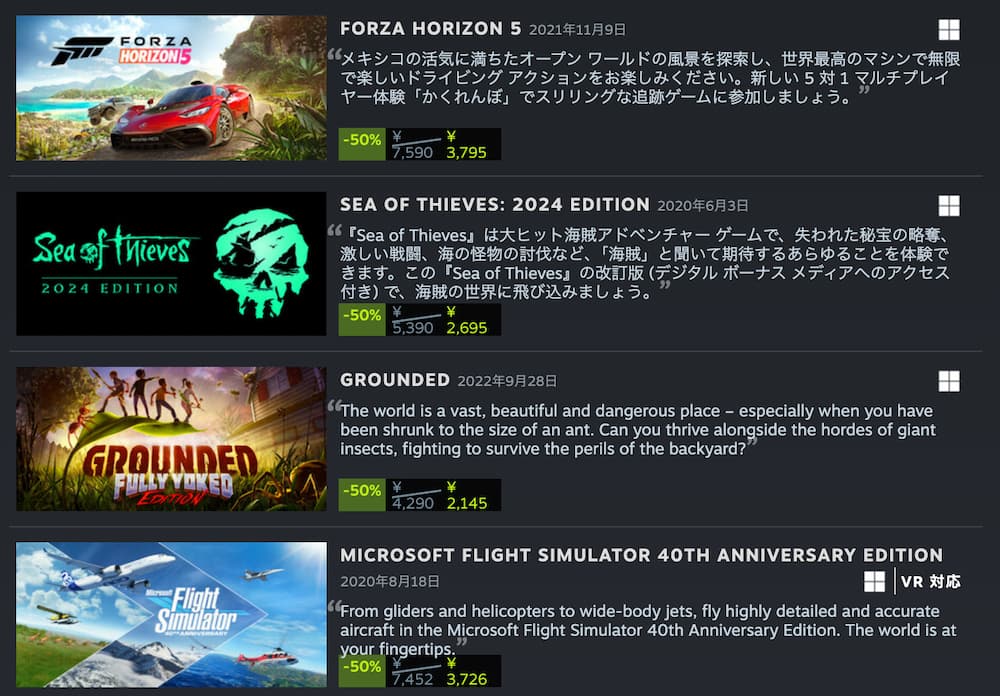Image resolution: width=1000 pixels, height=696 pixels.
Task: Open Microsoft Flight Simulator 40th Anniversary title
Action: (x=641, y=555)
